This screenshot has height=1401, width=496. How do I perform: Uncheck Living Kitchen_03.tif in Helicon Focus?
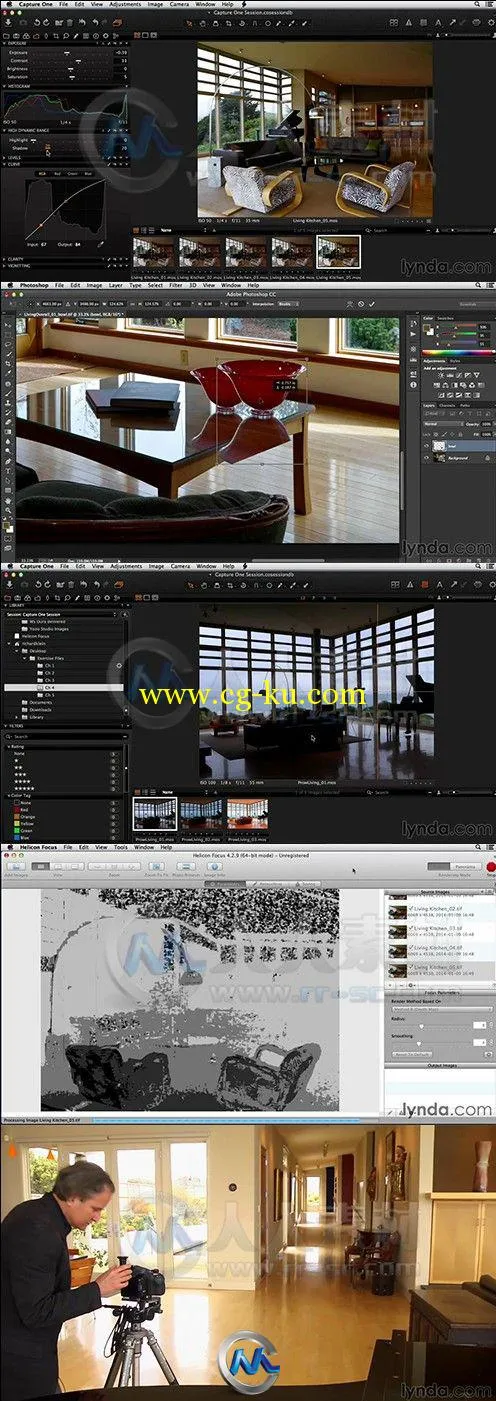(411, 927)
